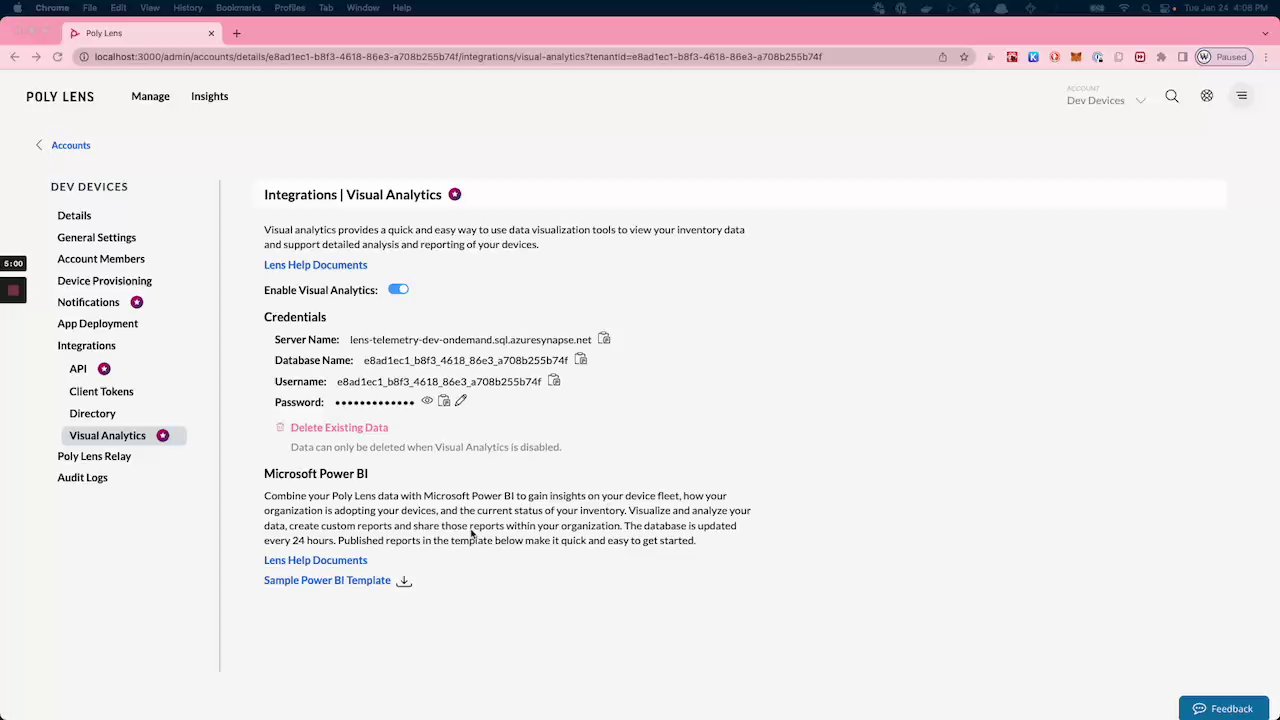This screenshot has height=720, width=1280.
Task: Copy the Database Name value
Action: pyautogui.click(x=580, y=359)
